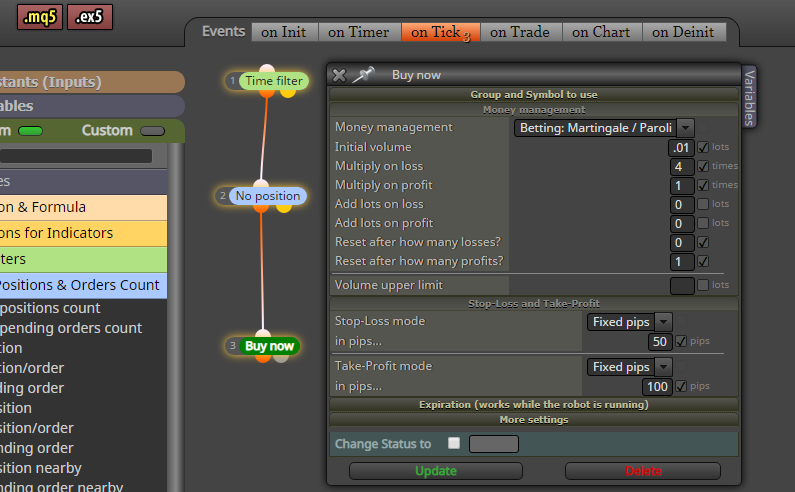The image size is (795, 492).
Task: Toggle Stop-Loss pips checkbox
Action: (681, 341)
